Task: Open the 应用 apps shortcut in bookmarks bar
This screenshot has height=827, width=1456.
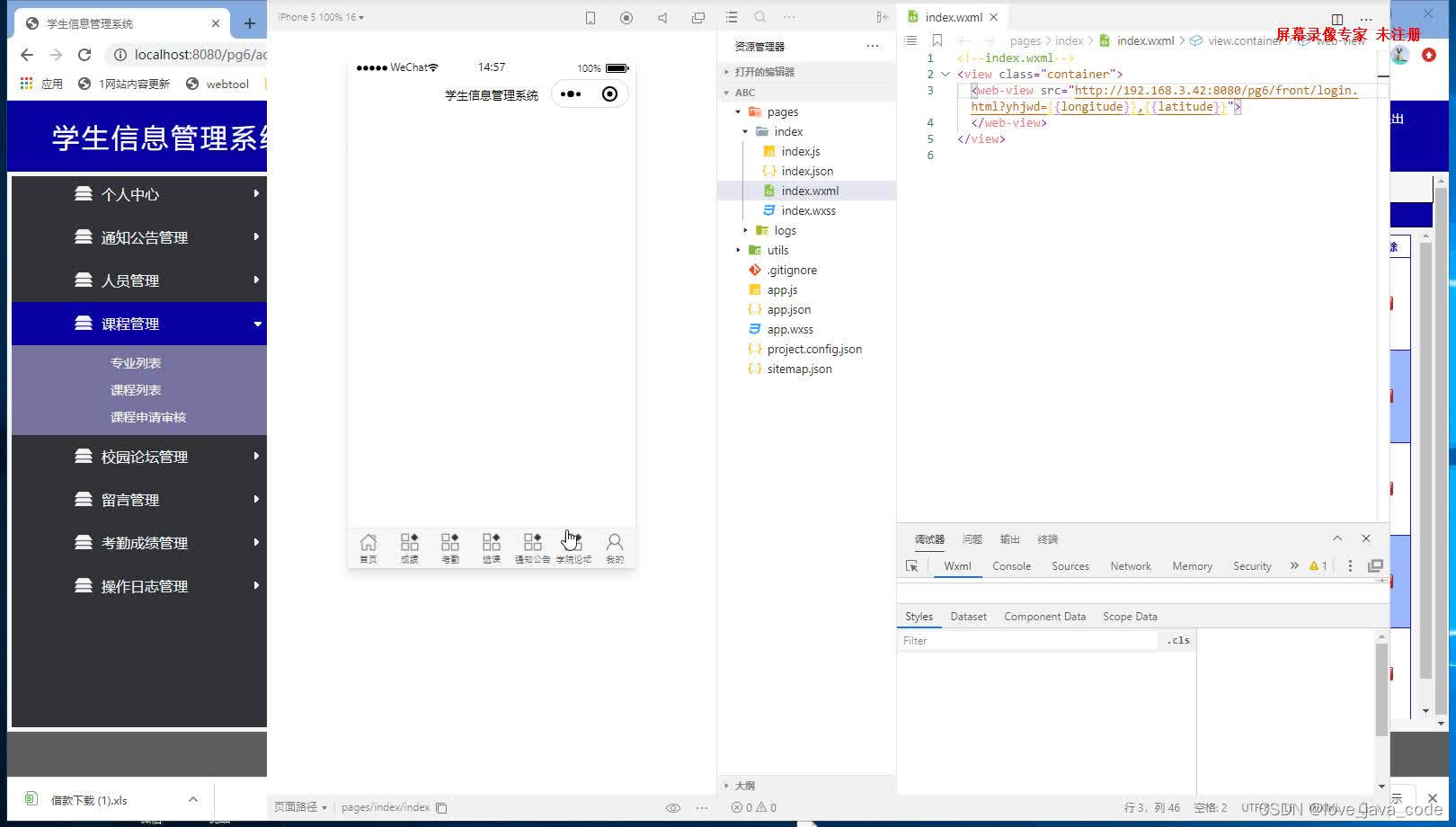Action: [x=41, y=84]
